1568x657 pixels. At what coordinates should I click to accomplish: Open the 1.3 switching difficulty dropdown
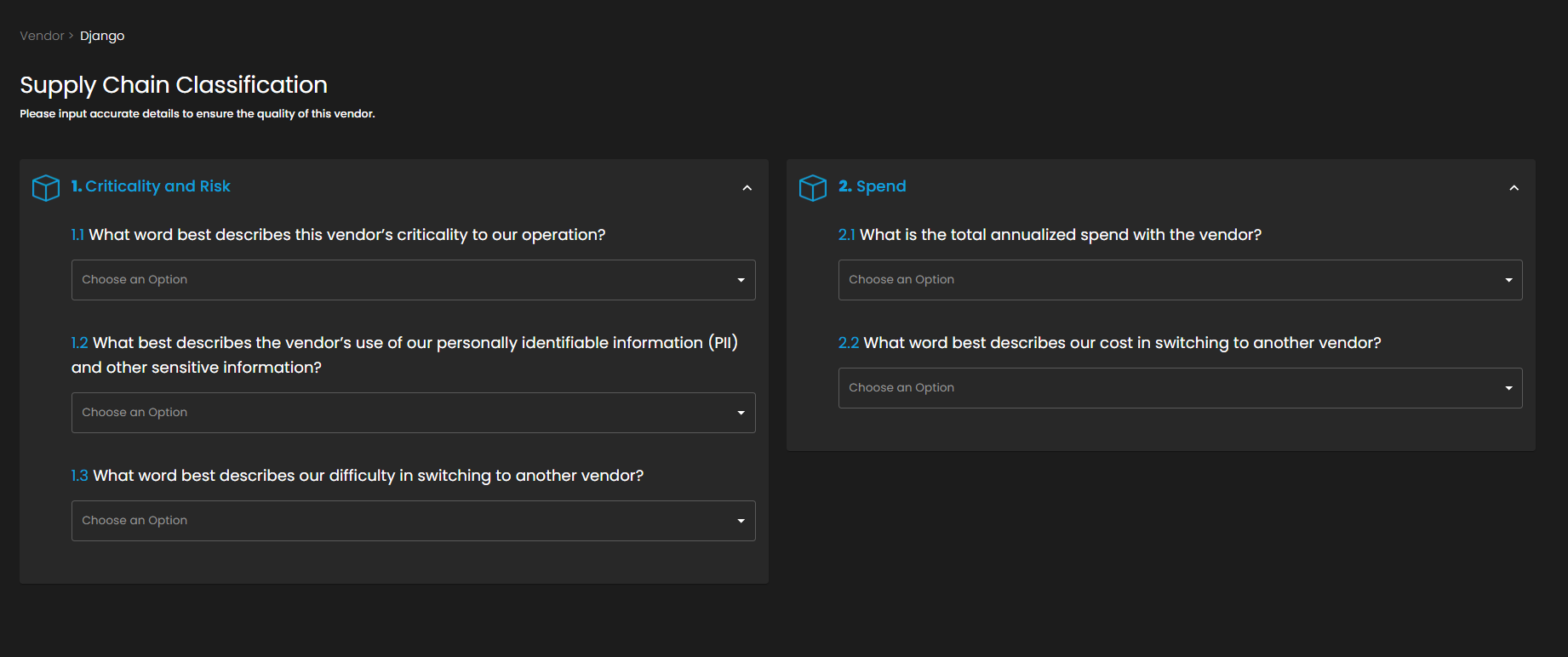tap(400, 521)
